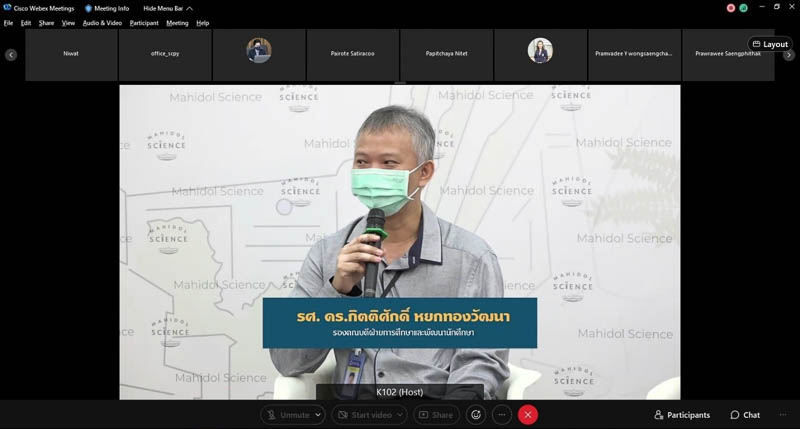
Task: Click the Meeting Info shield icon
Action: click(88, 8)
